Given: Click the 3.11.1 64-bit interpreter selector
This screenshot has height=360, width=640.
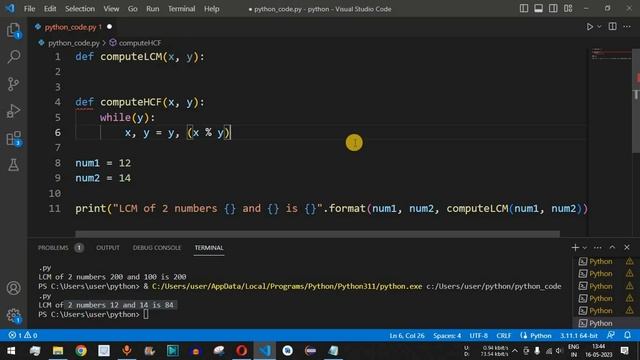Looking at the screenshot, I should [578, 336].
